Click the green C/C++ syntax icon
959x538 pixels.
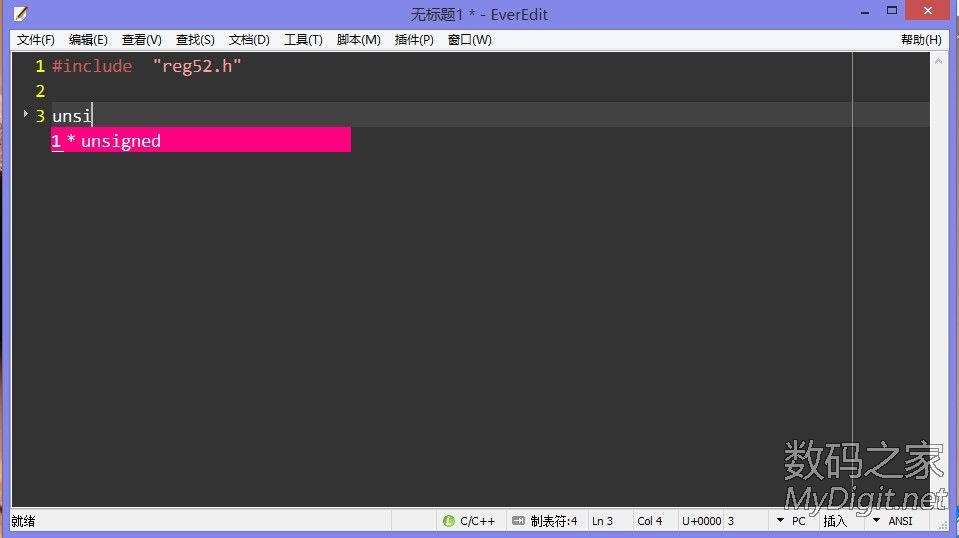pos(448,521)
